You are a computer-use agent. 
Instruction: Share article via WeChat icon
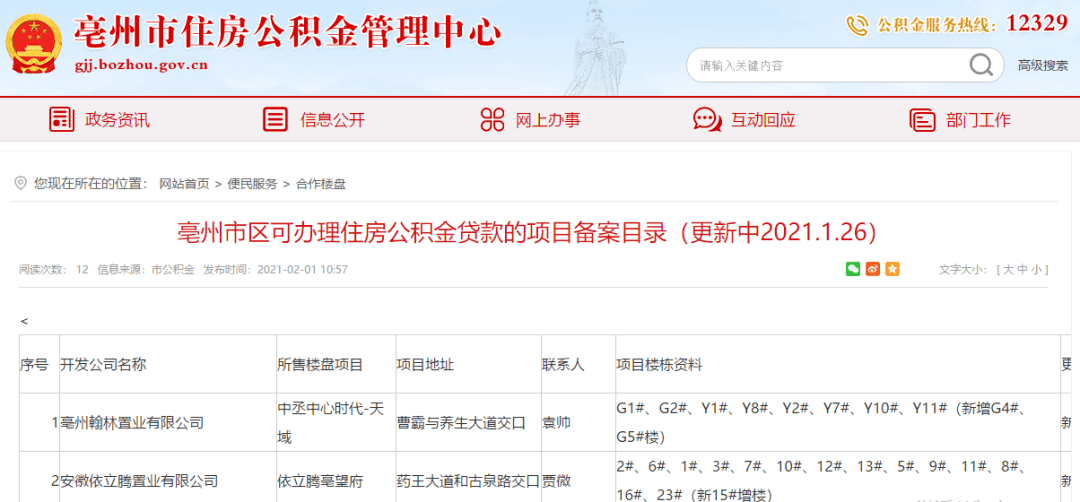pos(853,269)
